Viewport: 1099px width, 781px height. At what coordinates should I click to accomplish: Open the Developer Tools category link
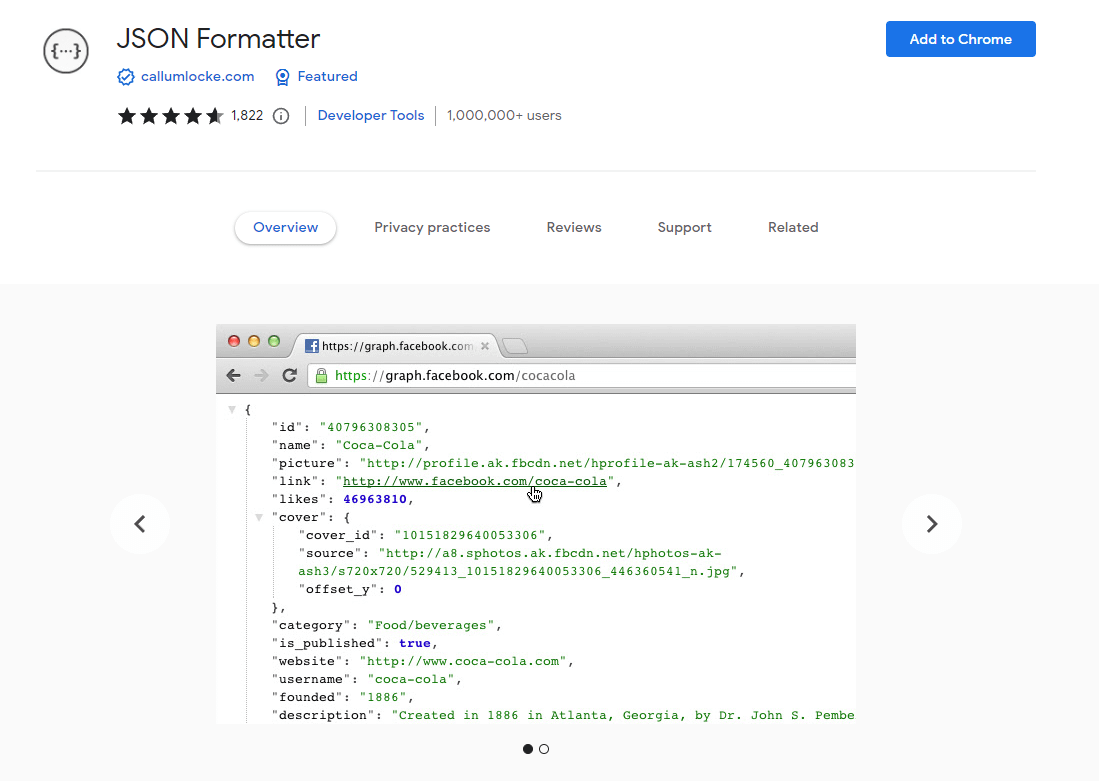[371, 116]
